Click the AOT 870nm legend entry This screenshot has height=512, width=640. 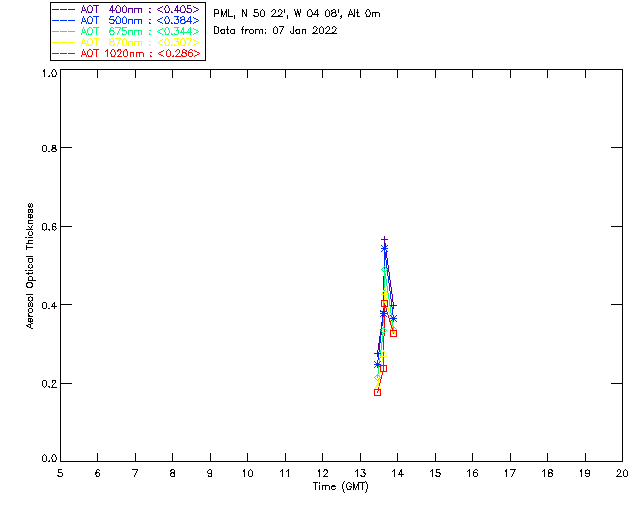click(x=126, y=42)
